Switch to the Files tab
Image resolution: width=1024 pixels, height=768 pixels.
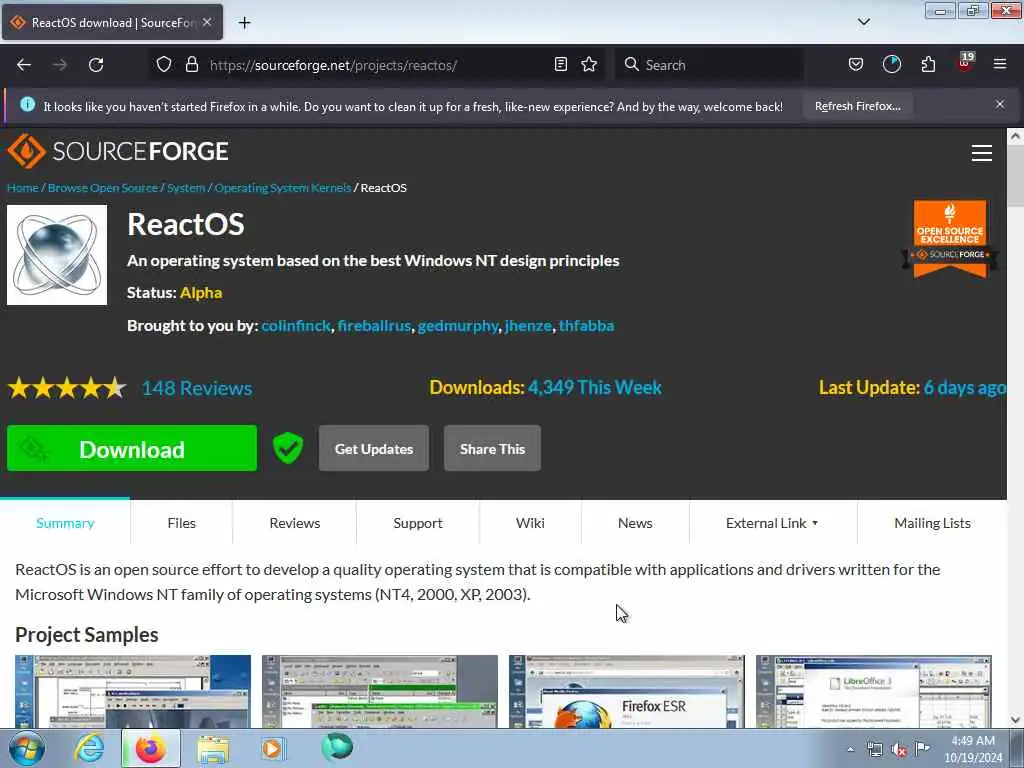[182, 522]
